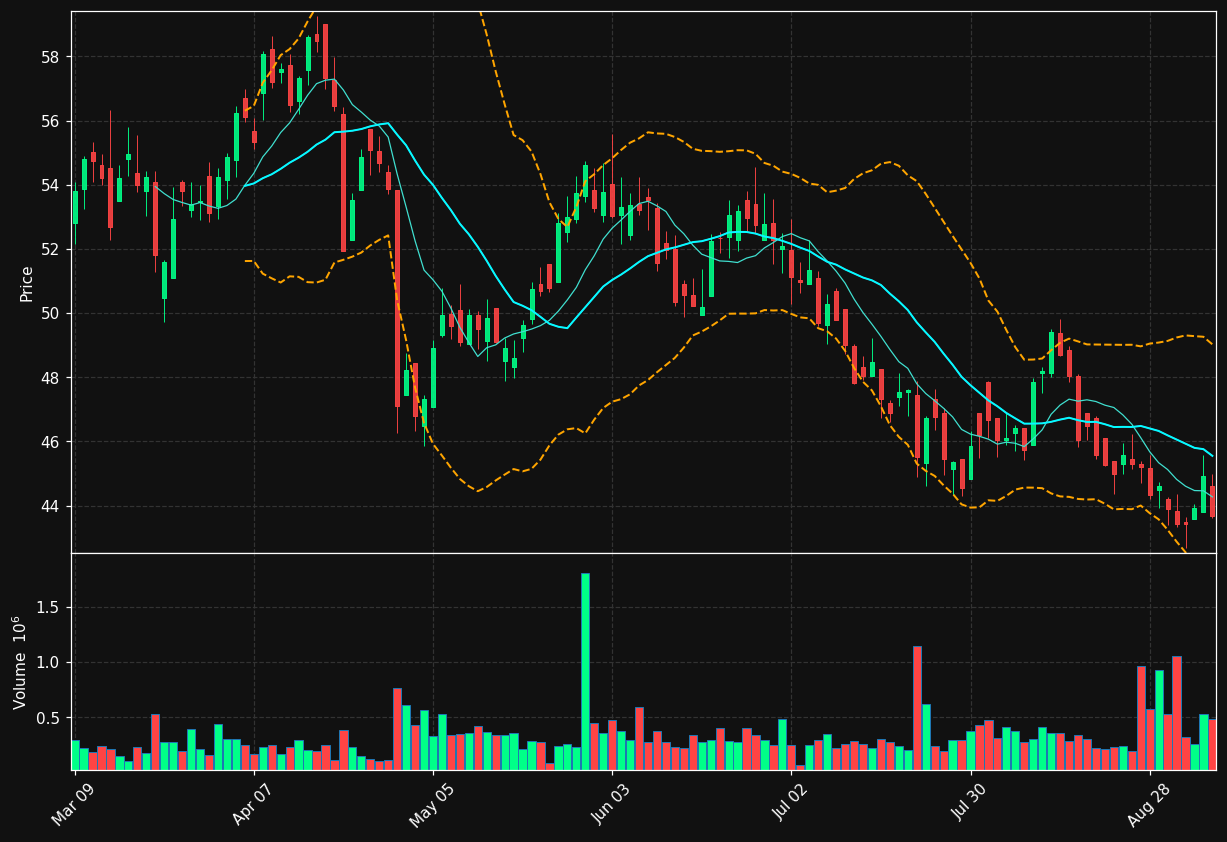This screenshot has height=842, width=1227.
Task: Click the 54 price axis label
Action: click(x=50, y=185)
